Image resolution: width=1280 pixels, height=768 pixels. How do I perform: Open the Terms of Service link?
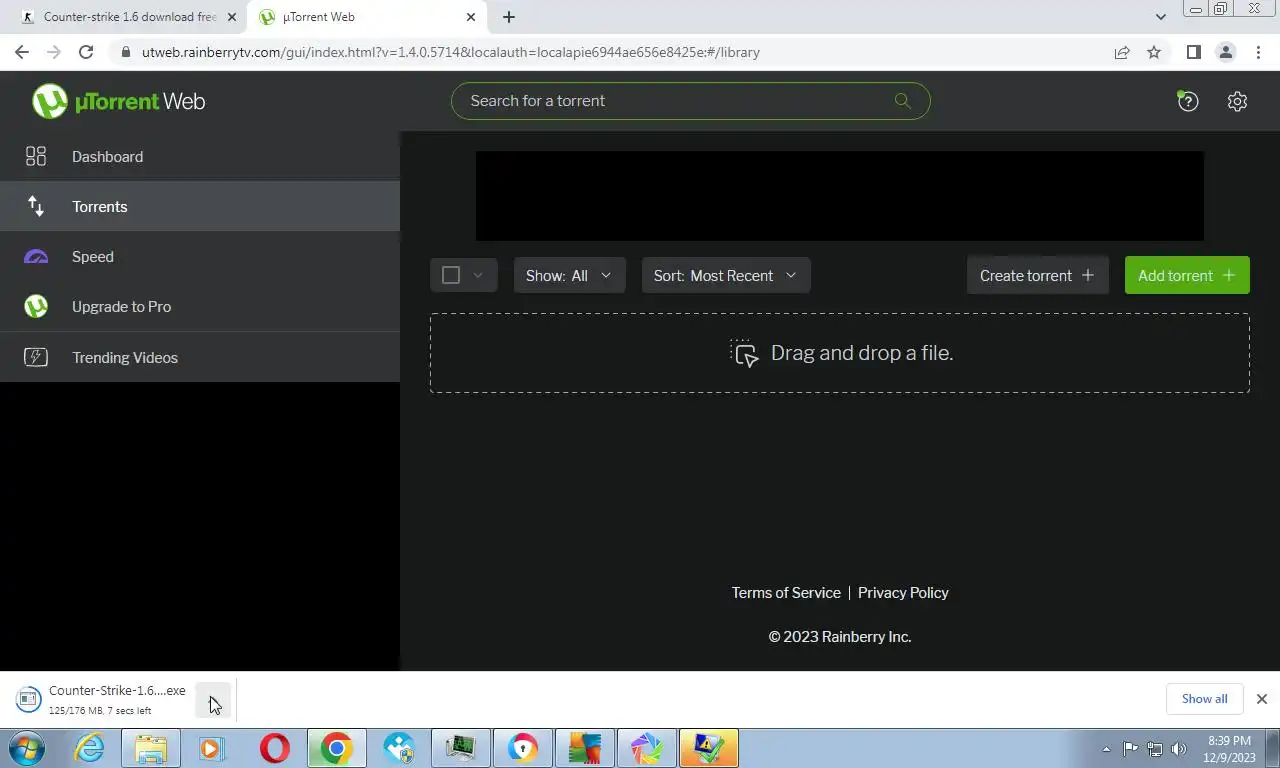click(786, 592)
